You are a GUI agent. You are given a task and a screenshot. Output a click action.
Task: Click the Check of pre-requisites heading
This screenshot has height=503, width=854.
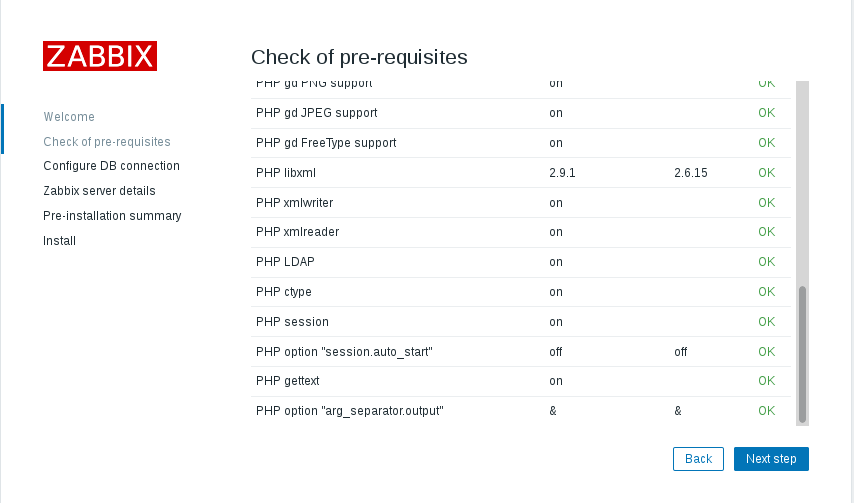[359, 57]
